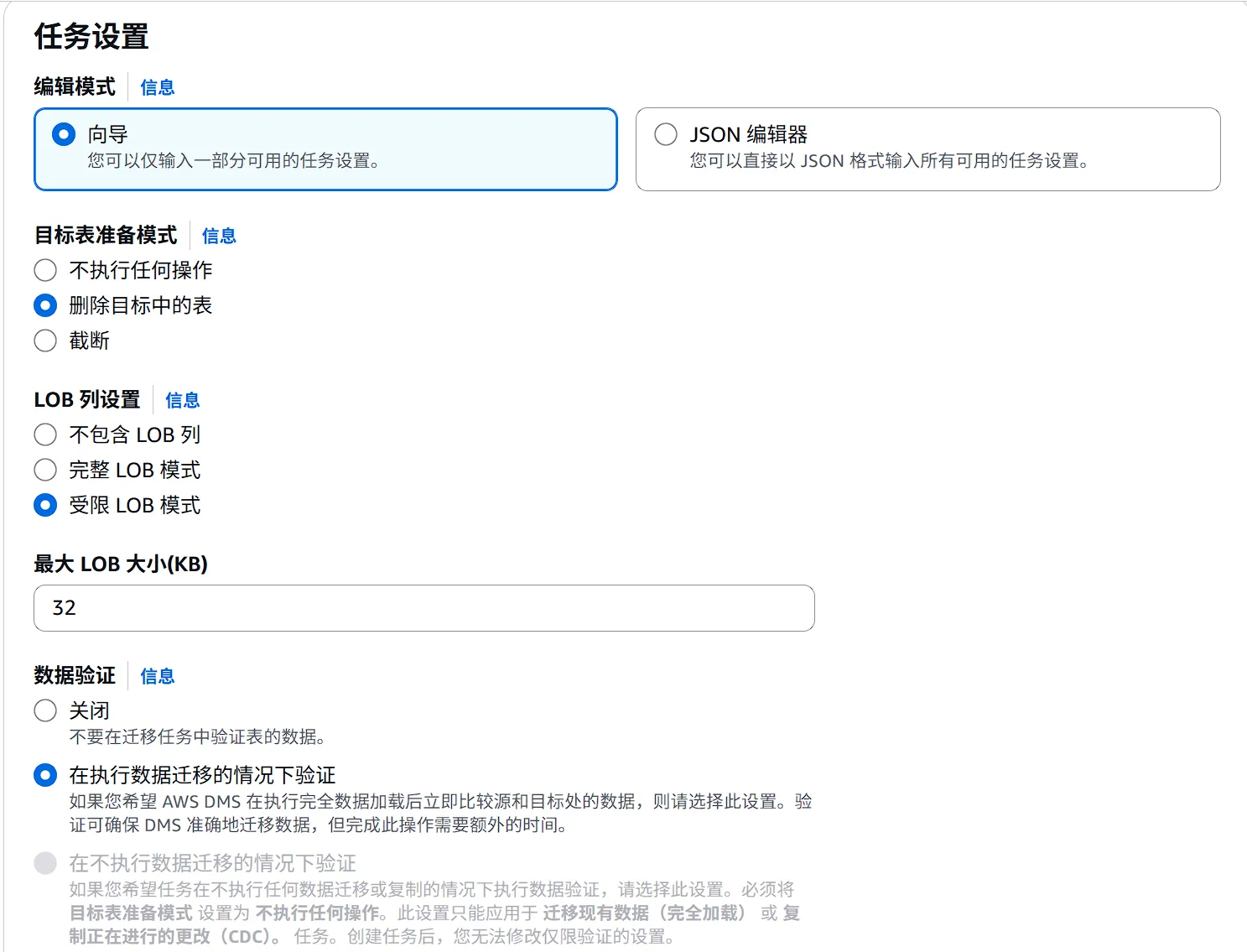Viewport: 1247px width, 952px height.
Task: Open 信息 link next to 编辑模式
Action: 157,86
